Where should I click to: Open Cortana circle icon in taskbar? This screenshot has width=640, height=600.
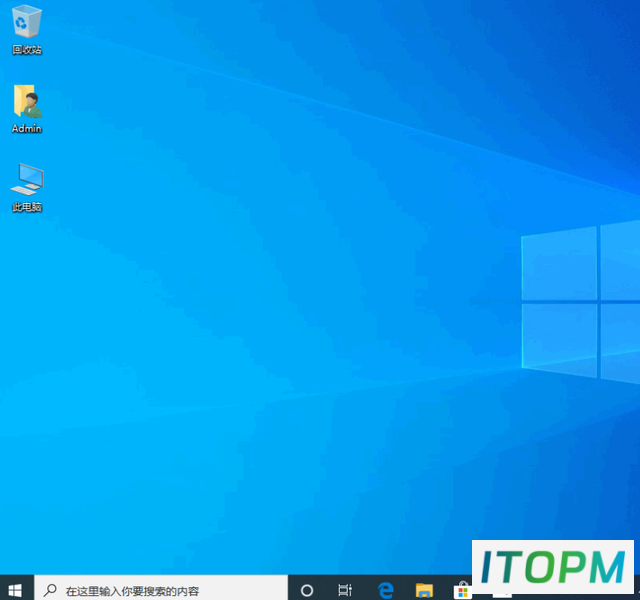(307, 590)
